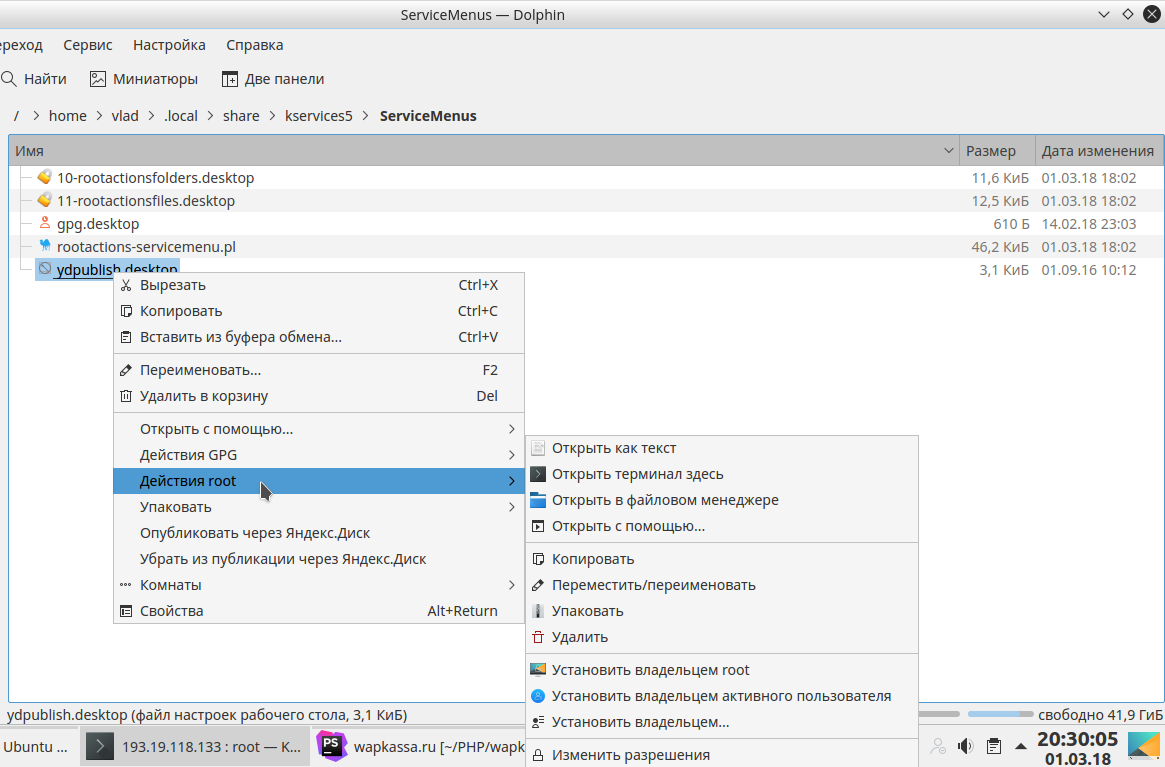Select file 10-rootactionsfolders.desktop
Viewport: 1165px width, 767px height.
(x=155, y=178)
